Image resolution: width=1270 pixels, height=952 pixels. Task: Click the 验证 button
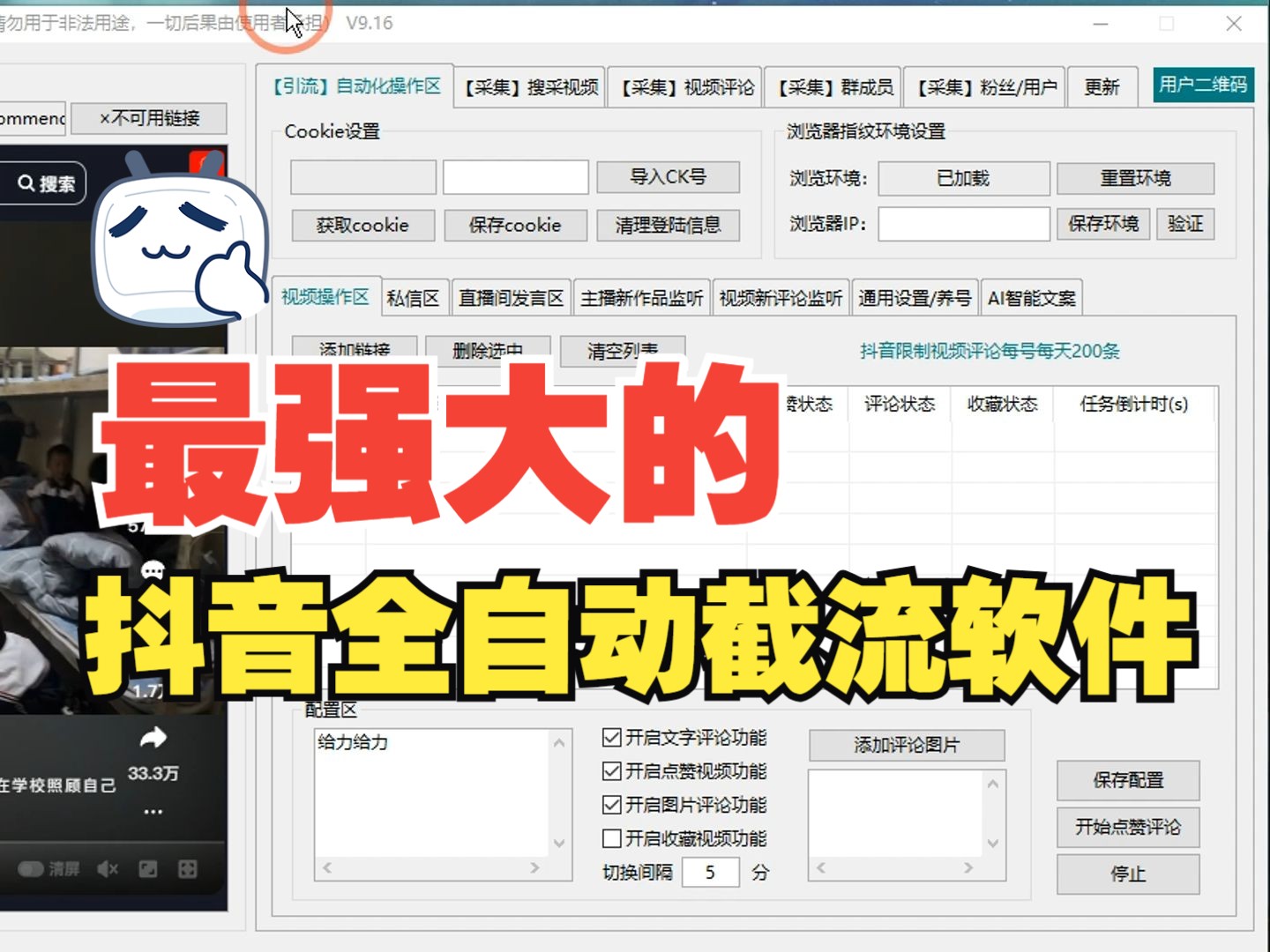pos(1185,224)
